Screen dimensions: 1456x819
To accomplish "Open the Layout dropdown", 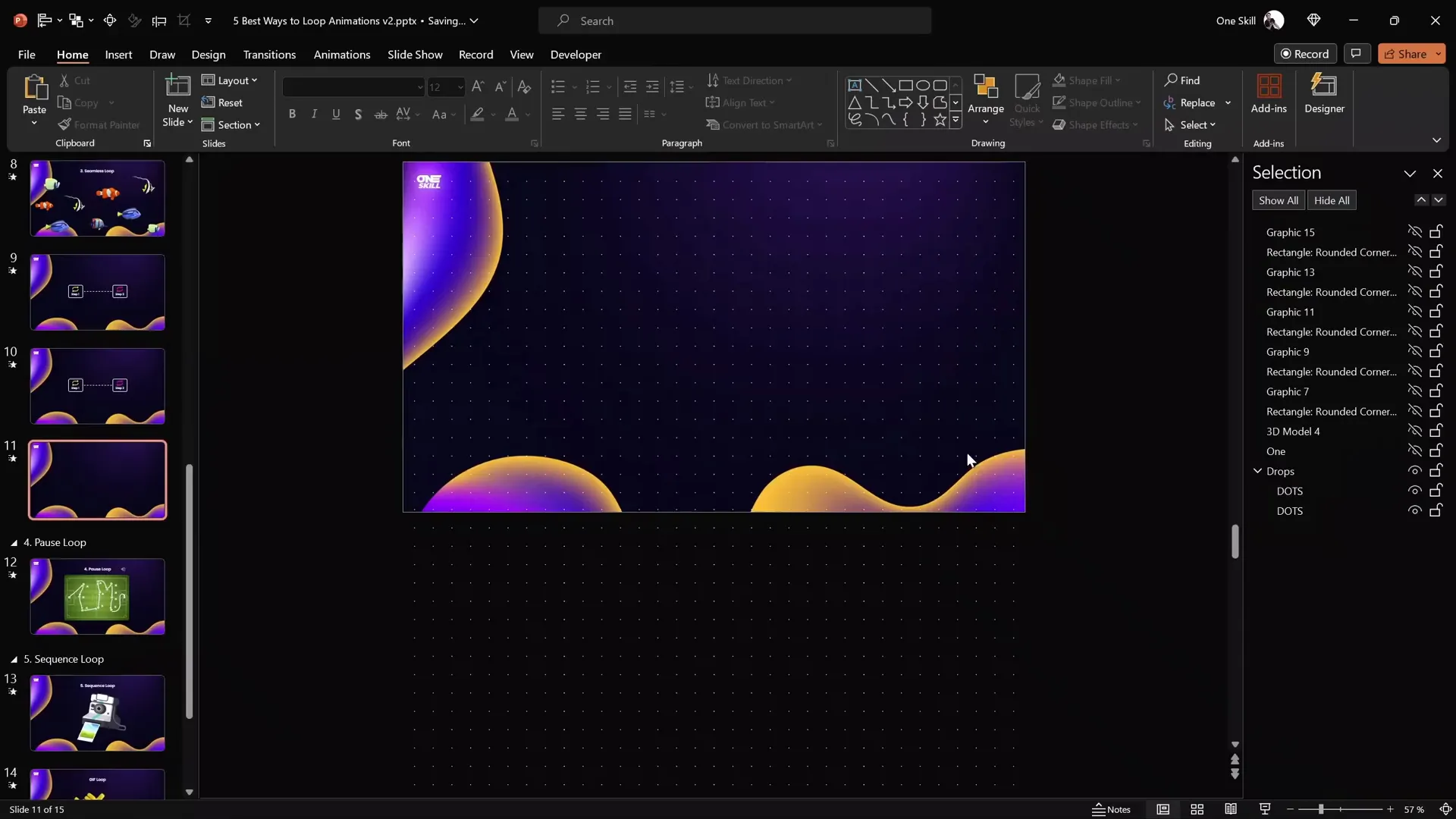I will (230, 80).
